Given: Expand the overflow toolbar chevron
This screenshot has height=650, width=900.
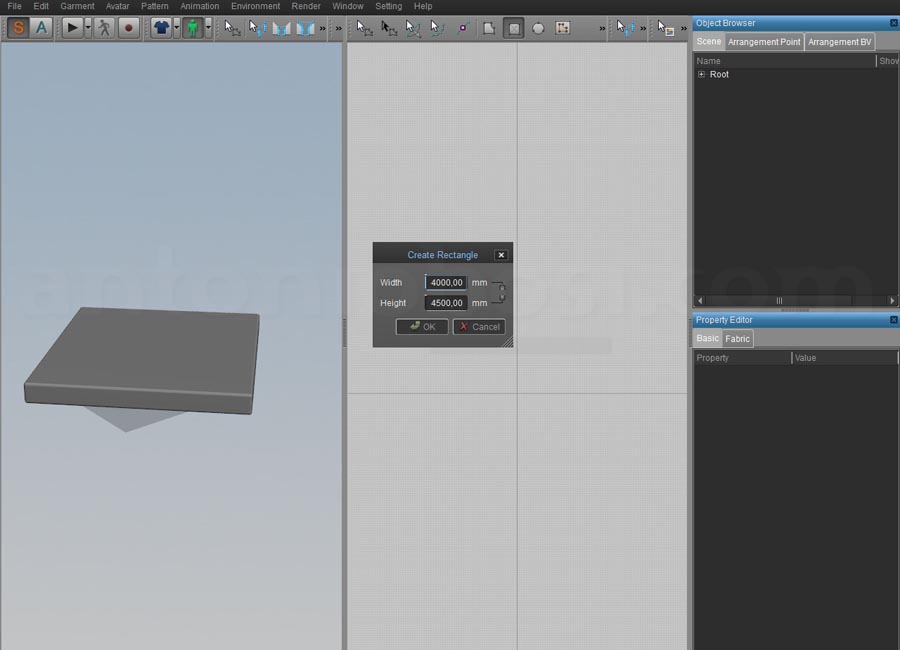Looking at the screenshot, I should (x=601, y=30).
